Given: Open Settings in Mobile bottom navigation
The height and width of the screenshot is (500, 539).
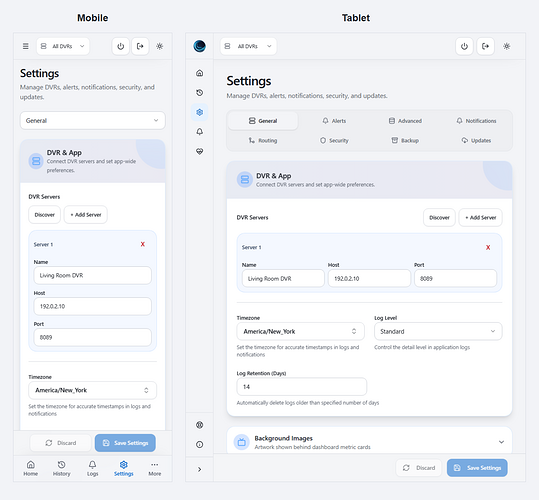Looking at the screenshot, I should (124, 468).
